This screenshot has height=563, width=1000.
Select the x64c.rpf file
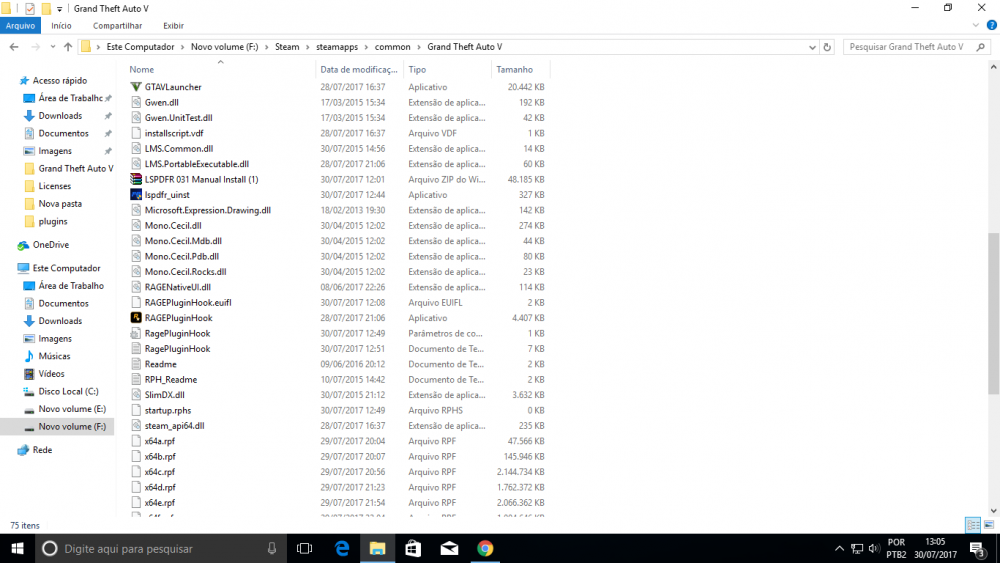159,472
